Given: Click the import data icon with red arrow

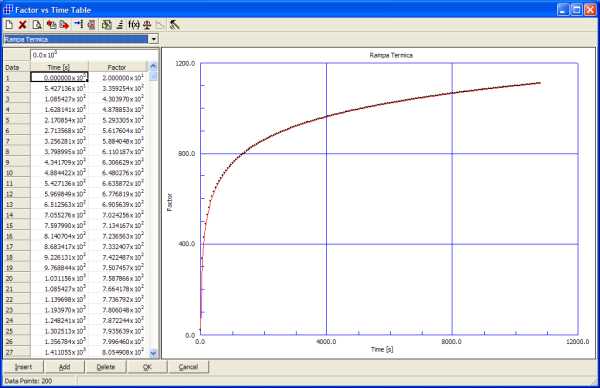Looking at the screenshot, I should pyautogui.click(x=51, y=25).
